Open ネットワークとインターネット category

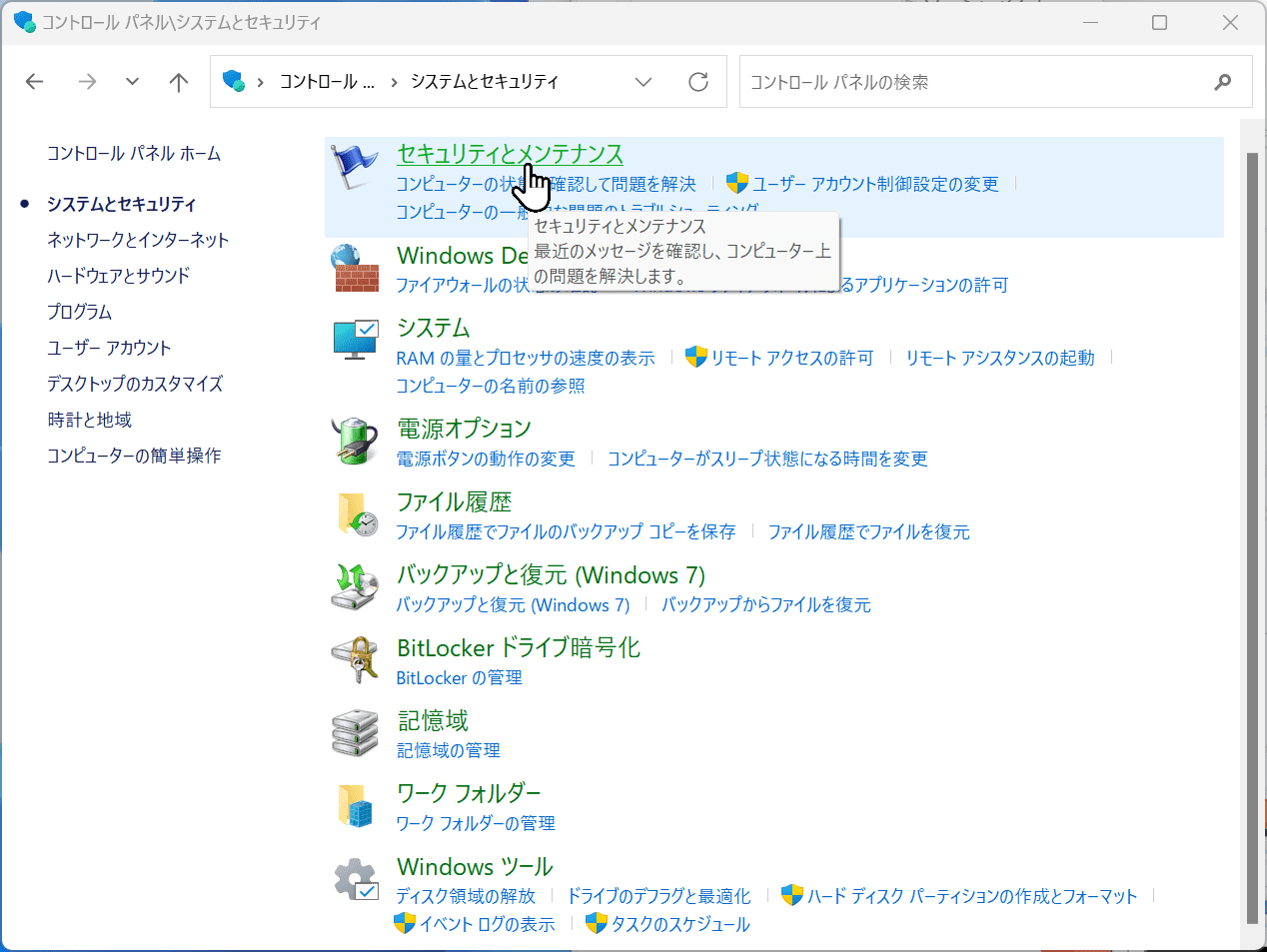click(x=138, y=240)
